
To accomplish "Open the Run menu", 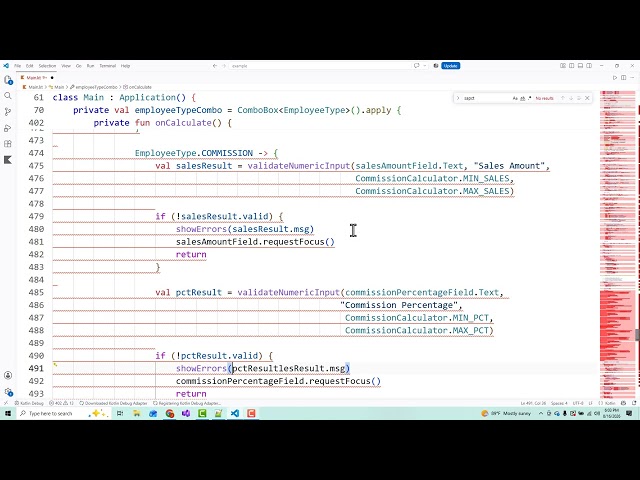I will tap(91, 66).
